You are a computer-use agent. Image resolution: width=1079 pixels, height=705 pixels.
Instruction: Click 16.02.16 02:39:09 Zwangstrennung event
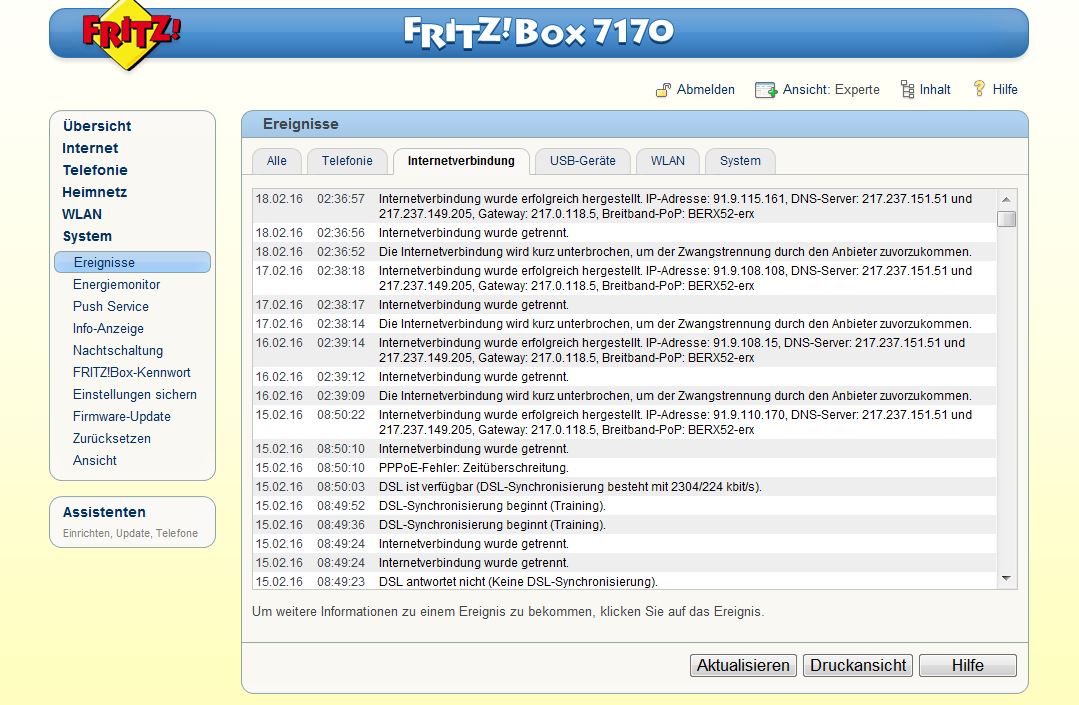click(x=625, y=396)
